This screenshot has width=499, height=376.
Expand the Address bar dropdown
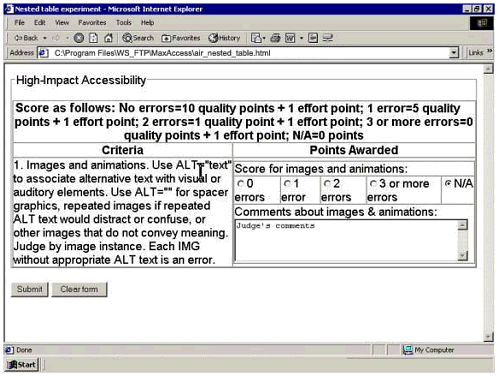pos(453,53)
